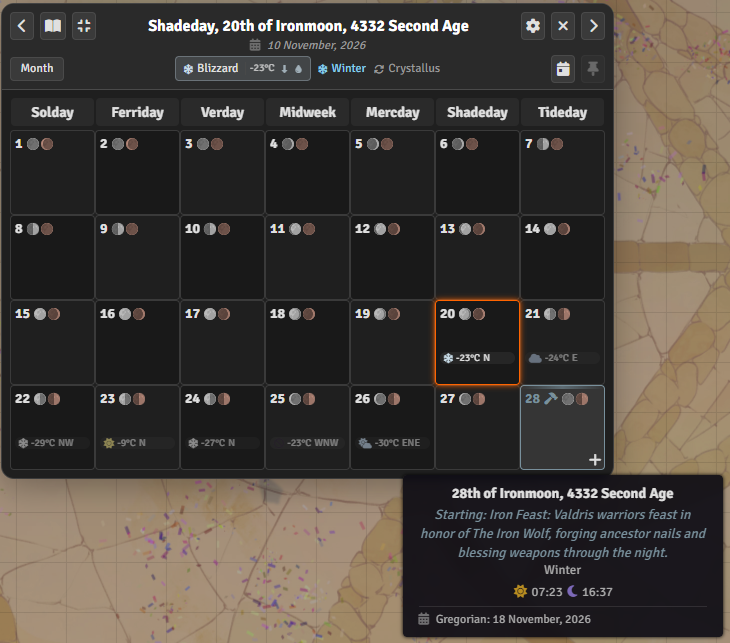
Task: Click the Iron Feast hammer icon on day 28
Action: [551, 399]
